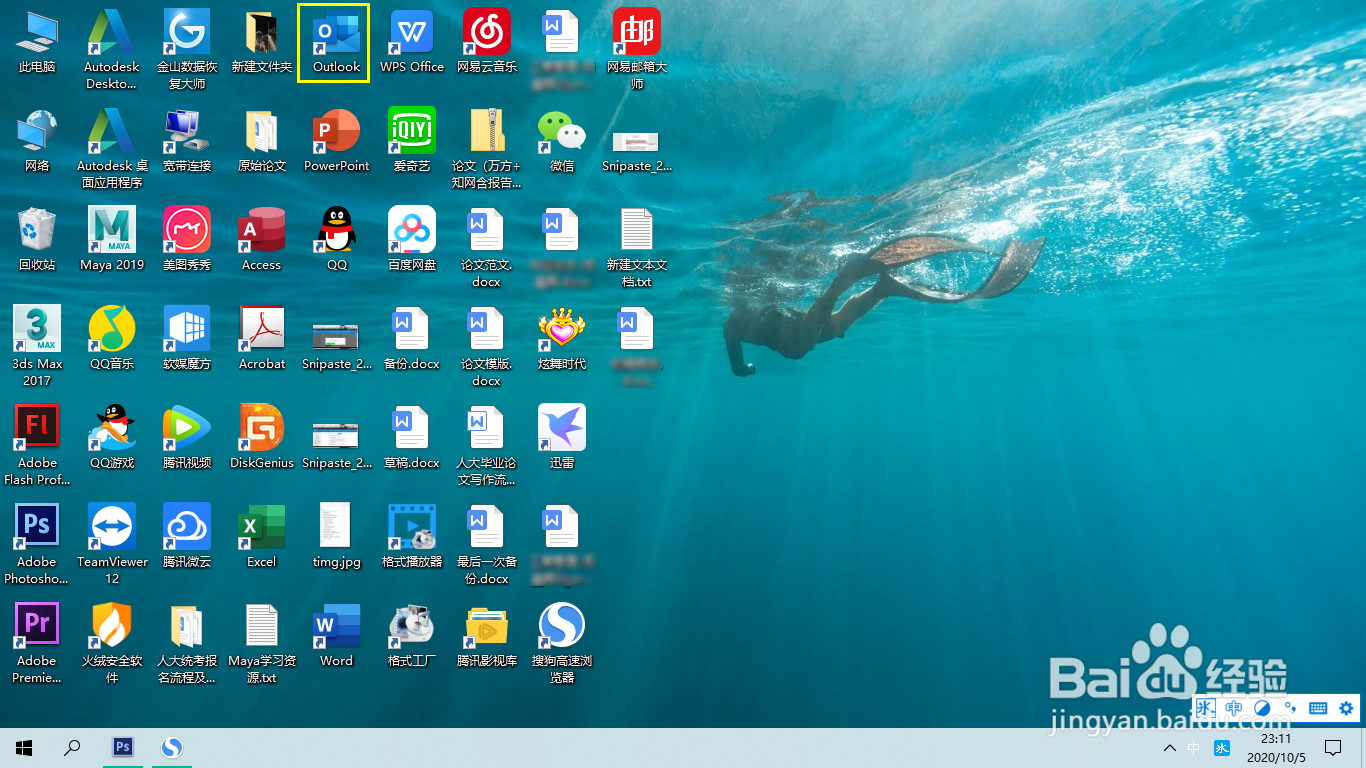Select the 网易邮箱大师 desktop shortcut
This screenshot has height=768, width=1366.
tap(637, 49)
